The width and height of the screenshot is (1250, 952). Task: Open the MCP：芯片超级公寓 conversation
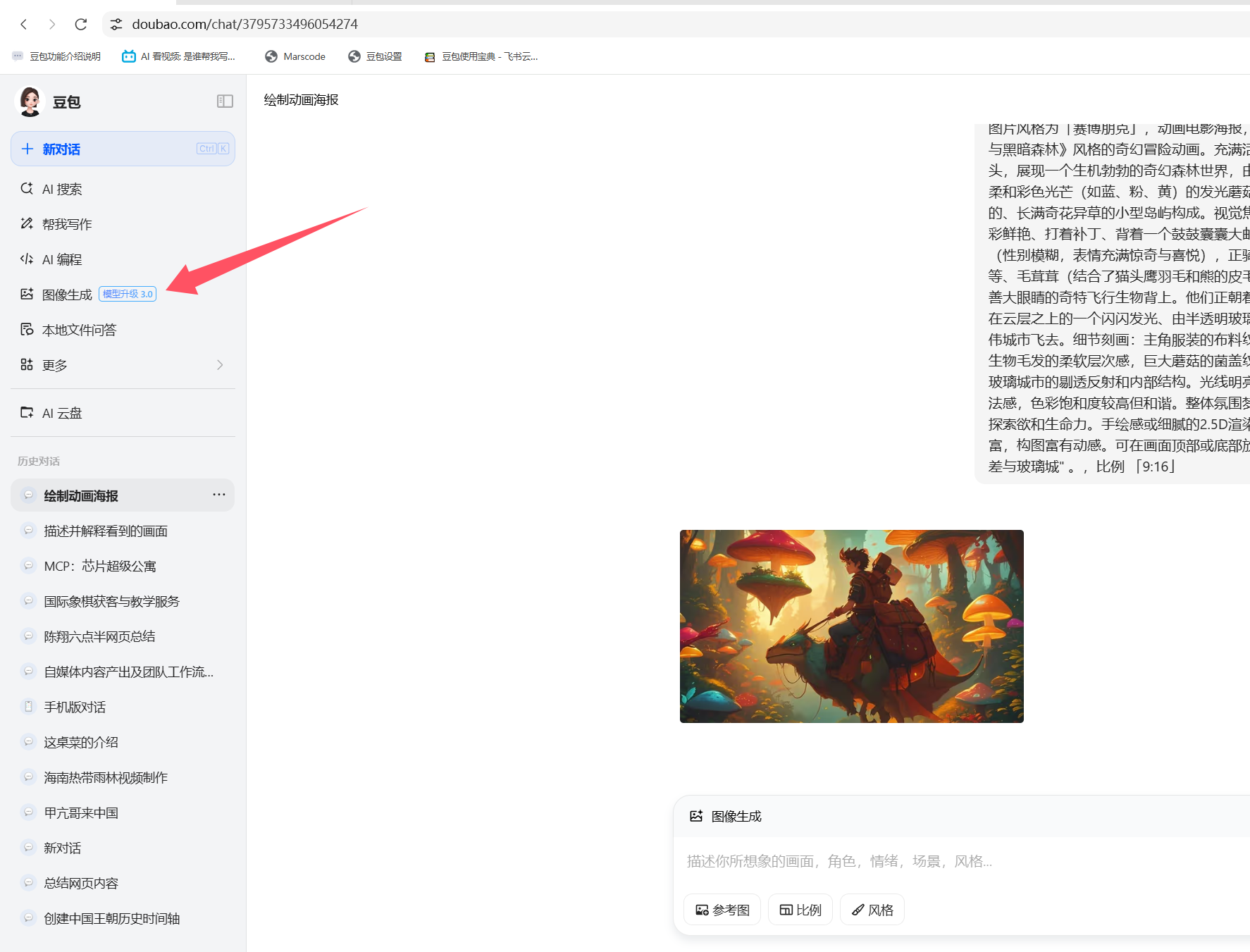click(x=100, y=567)
